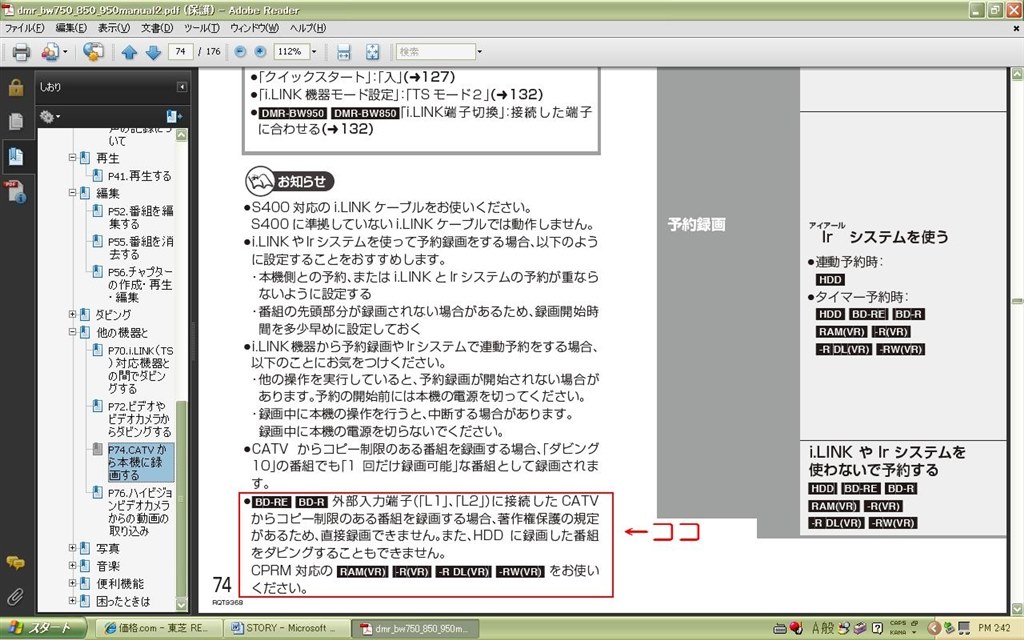Viewport: 1024px width, 640px height.
Task: Open the Comments panel icon
Action: [x=16, y=562]
